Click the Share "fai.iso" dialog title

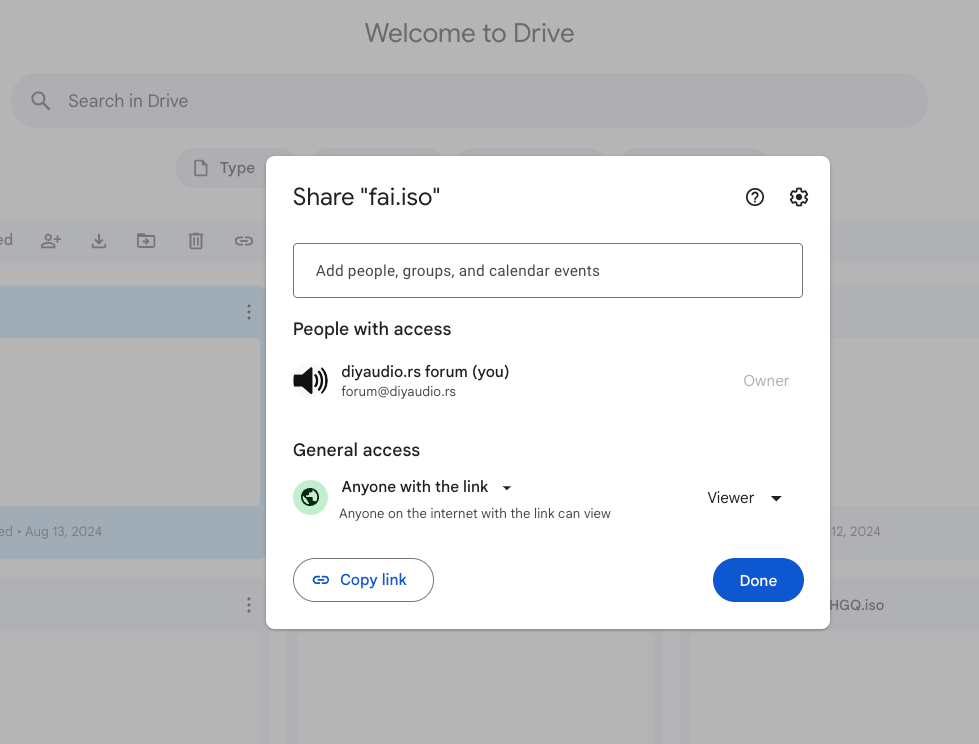(x=367, y=197)
